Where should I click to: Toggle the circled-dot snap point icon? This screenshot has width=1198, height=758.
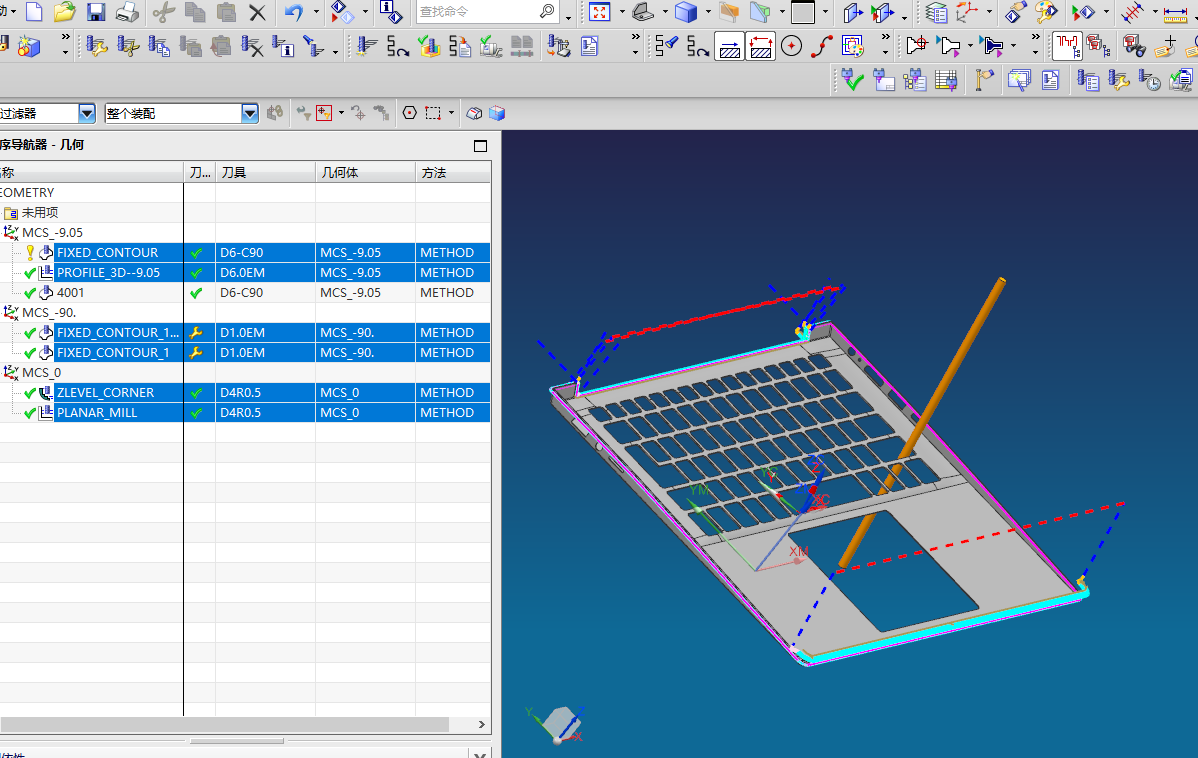point(792,46)
